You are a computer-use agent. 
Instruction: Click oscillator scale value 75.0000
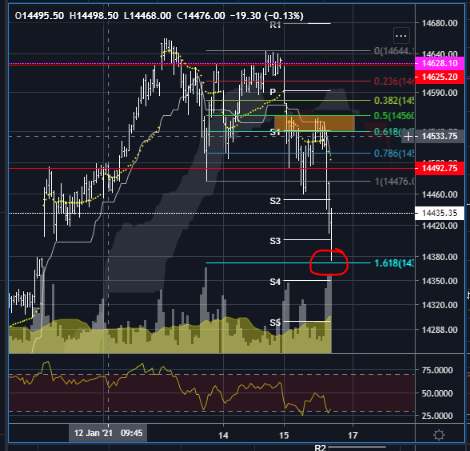click(x=437, y=370)
